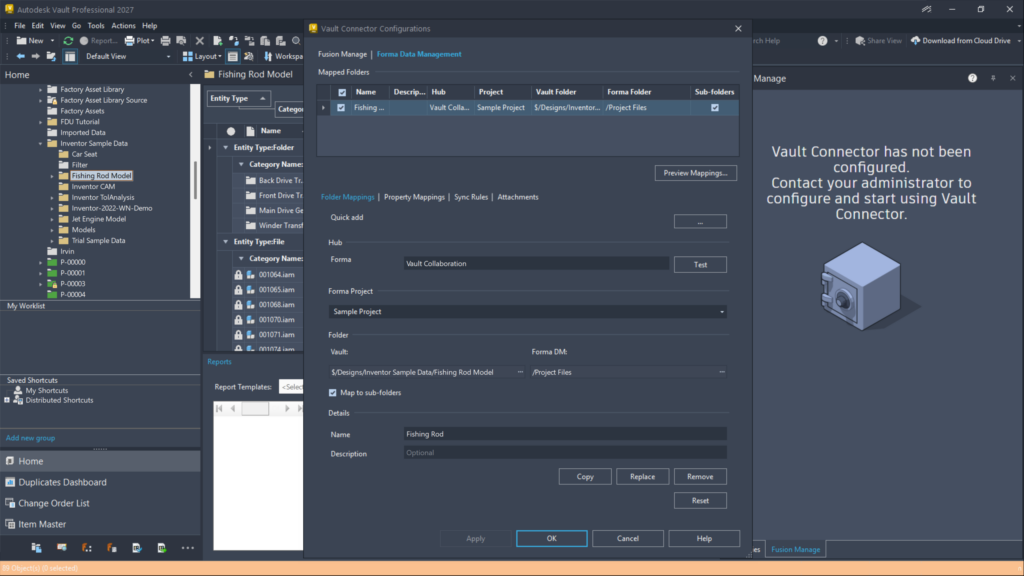
Task: Toggle the navigation pane layout icon
Action: [70, 56]
